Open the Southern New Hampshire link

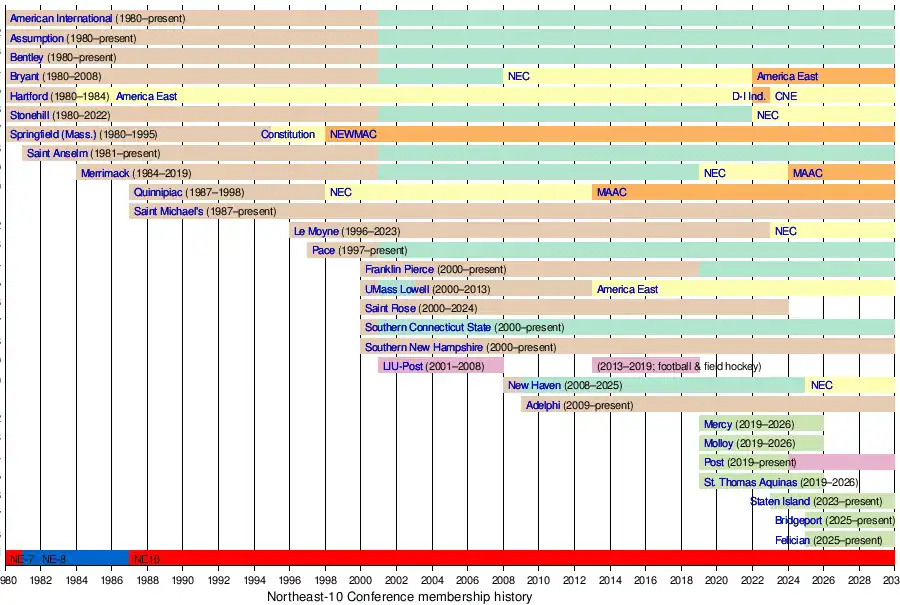point(424,347)
